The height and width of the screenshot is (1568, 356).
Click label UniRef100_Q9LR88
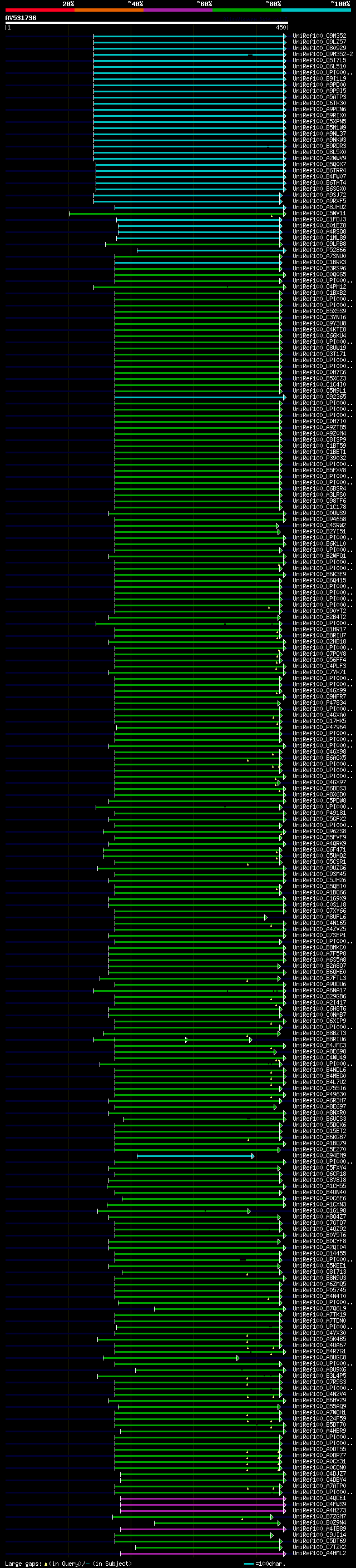319,244
